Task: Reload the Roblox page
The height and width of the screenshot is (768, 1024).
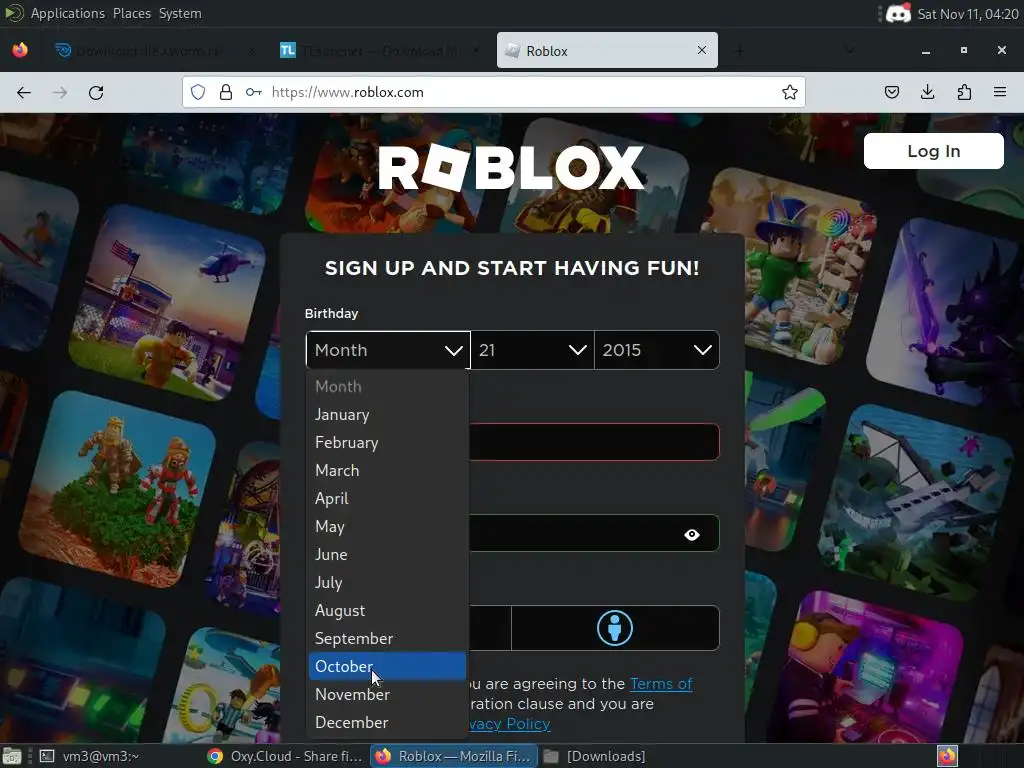Action: [96, 93]
